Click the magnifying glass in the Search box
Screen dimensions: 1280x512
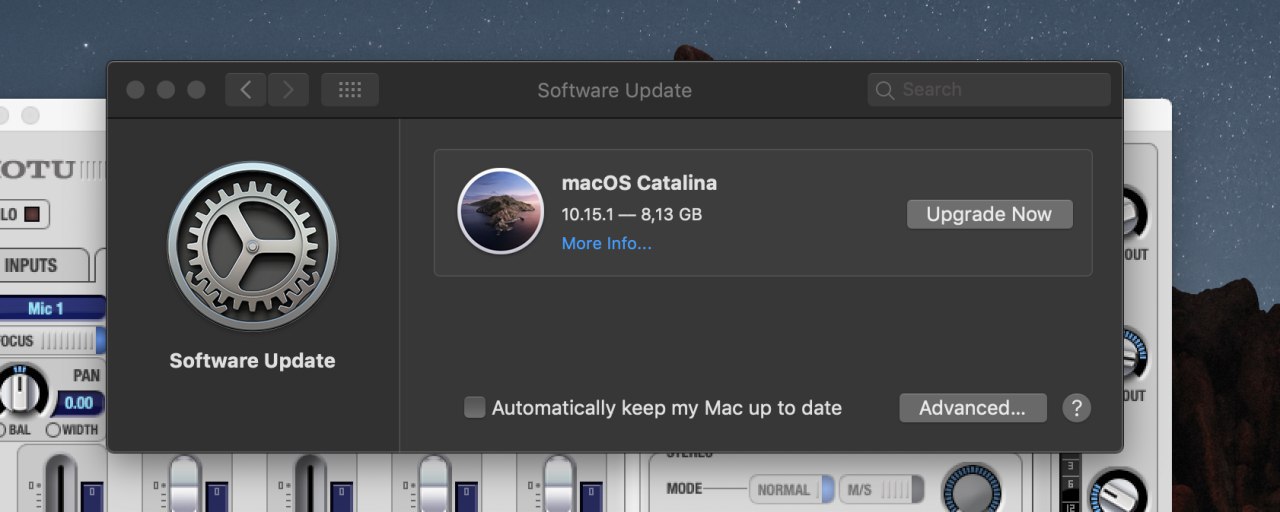(884, 90)
